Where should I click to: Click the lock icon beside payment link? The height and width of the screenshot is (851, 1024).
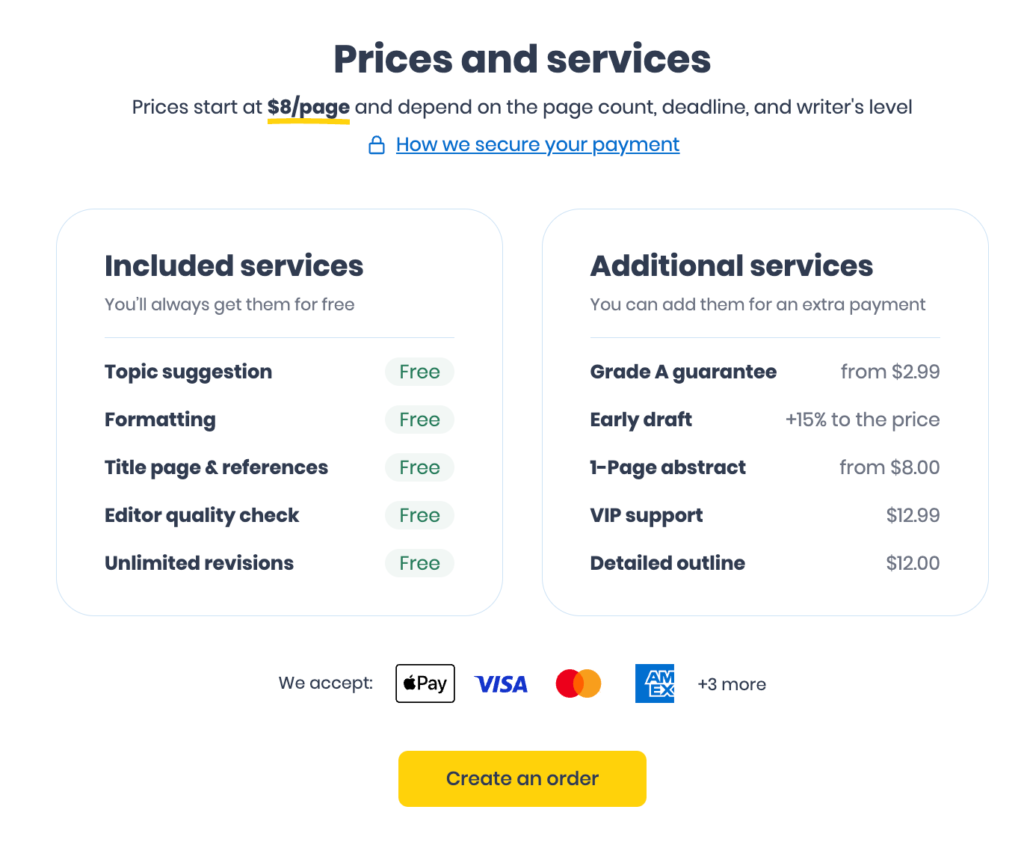pyautogui.click(x=376, y=146)
